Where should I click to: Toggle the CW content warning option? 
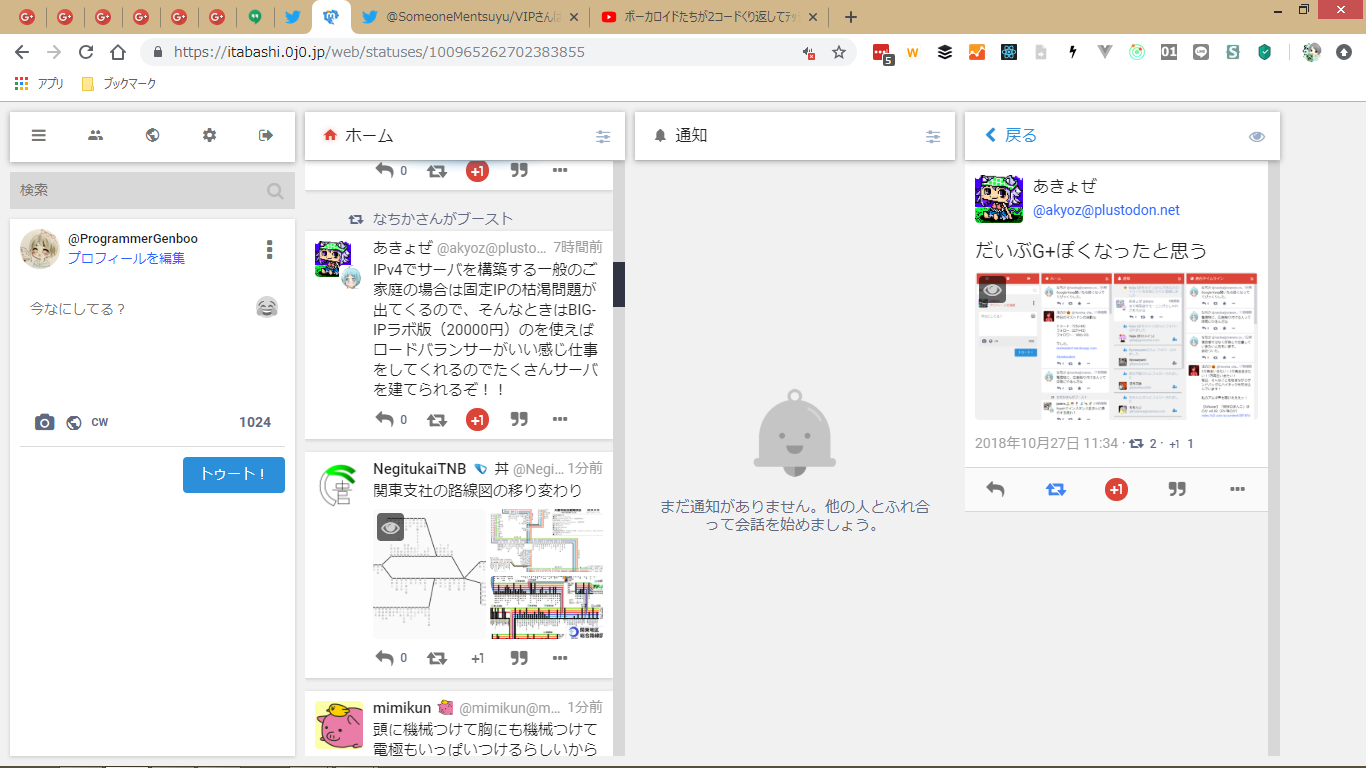[x=100, y=423]
